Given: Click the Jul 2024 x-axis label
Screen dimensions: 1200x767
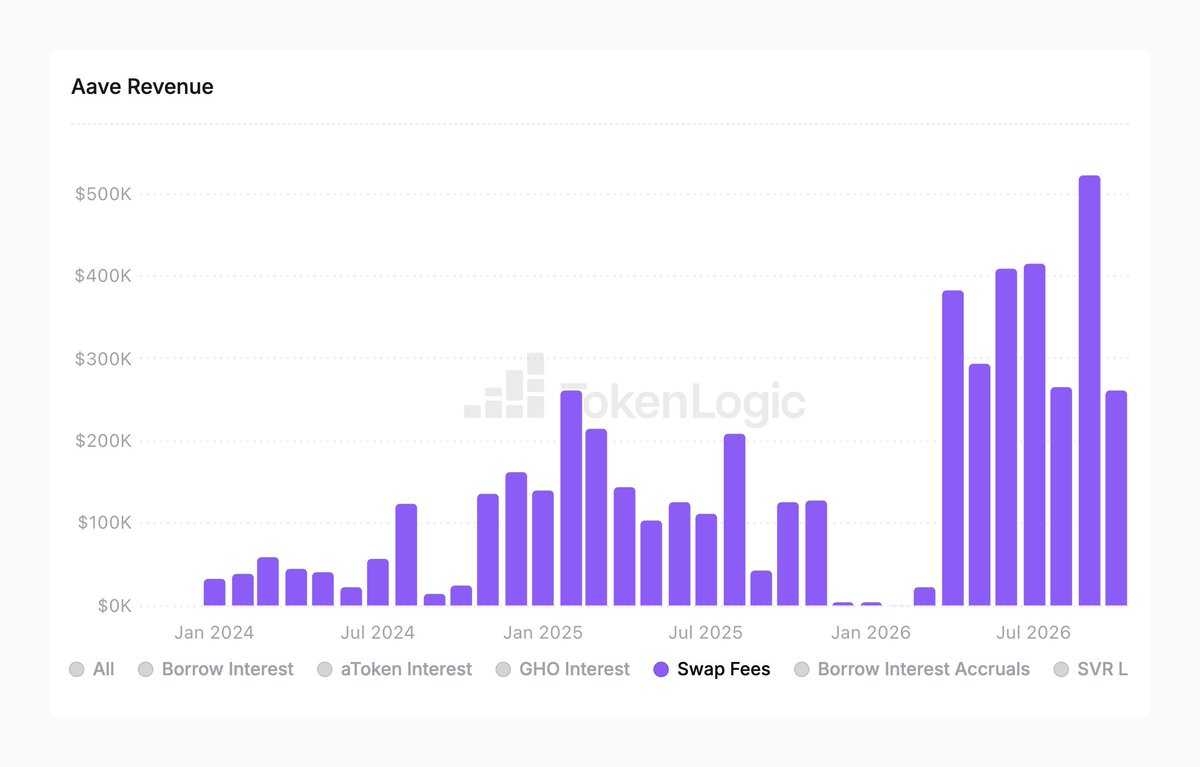Looking at the screenshot, I should [378, 633].
